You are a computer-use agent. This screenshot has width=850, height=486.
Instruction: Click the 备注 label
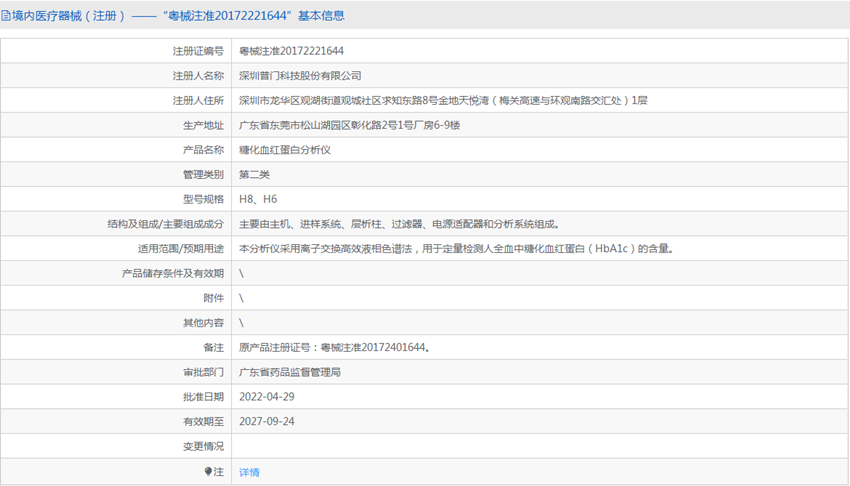click(214, 347)
